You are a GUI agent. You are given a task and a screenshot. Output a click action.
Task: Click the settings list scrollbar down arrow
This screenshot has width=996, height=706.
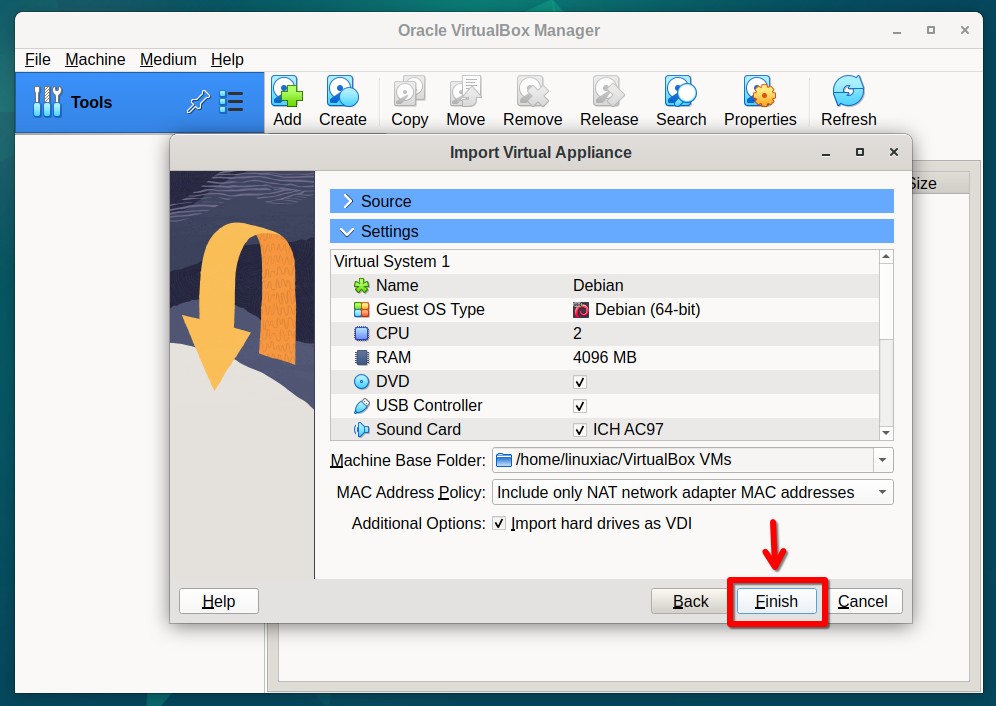(x=886, y=433)
